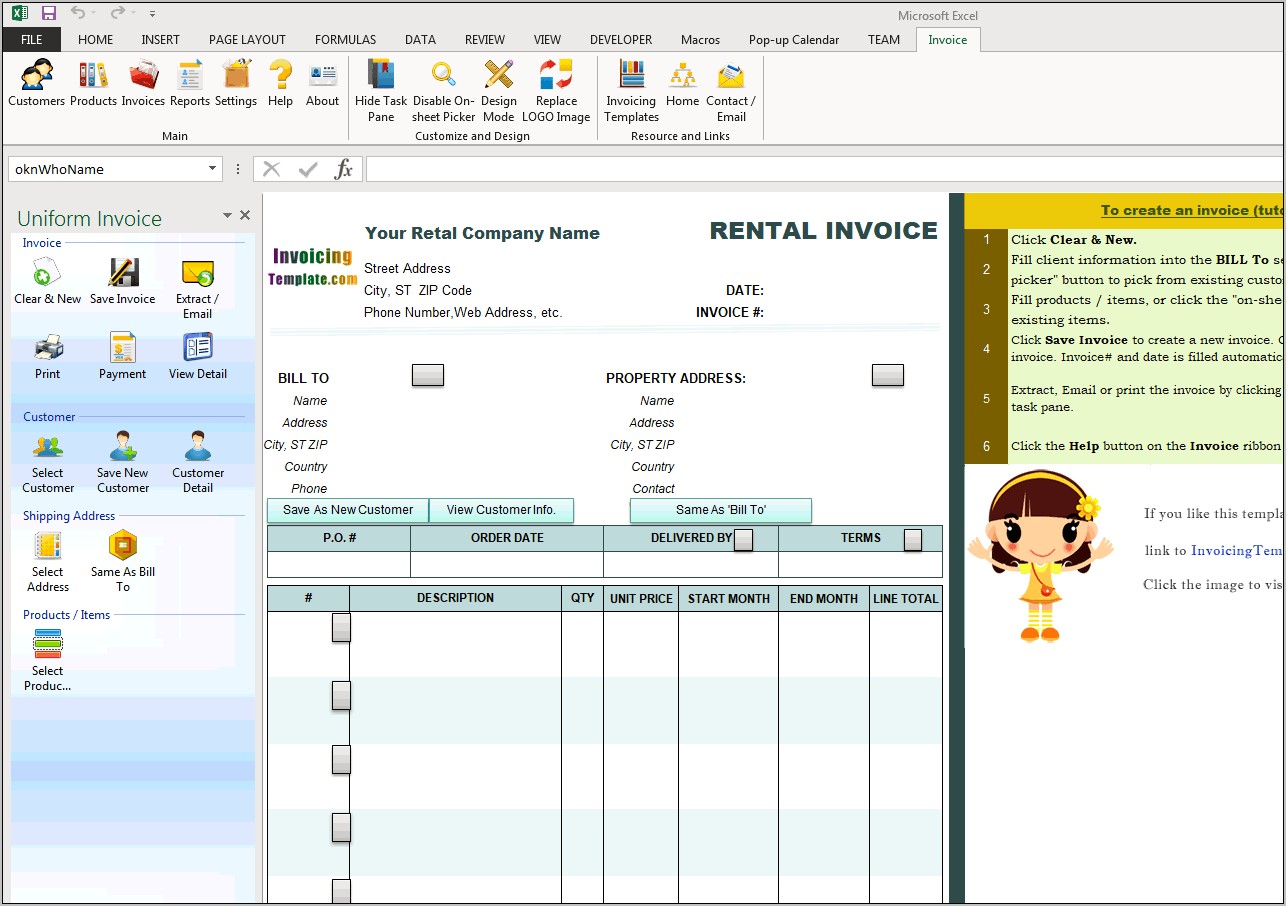
Task: Open the Name Box dropdown arrow
Action: pos(213,169)
